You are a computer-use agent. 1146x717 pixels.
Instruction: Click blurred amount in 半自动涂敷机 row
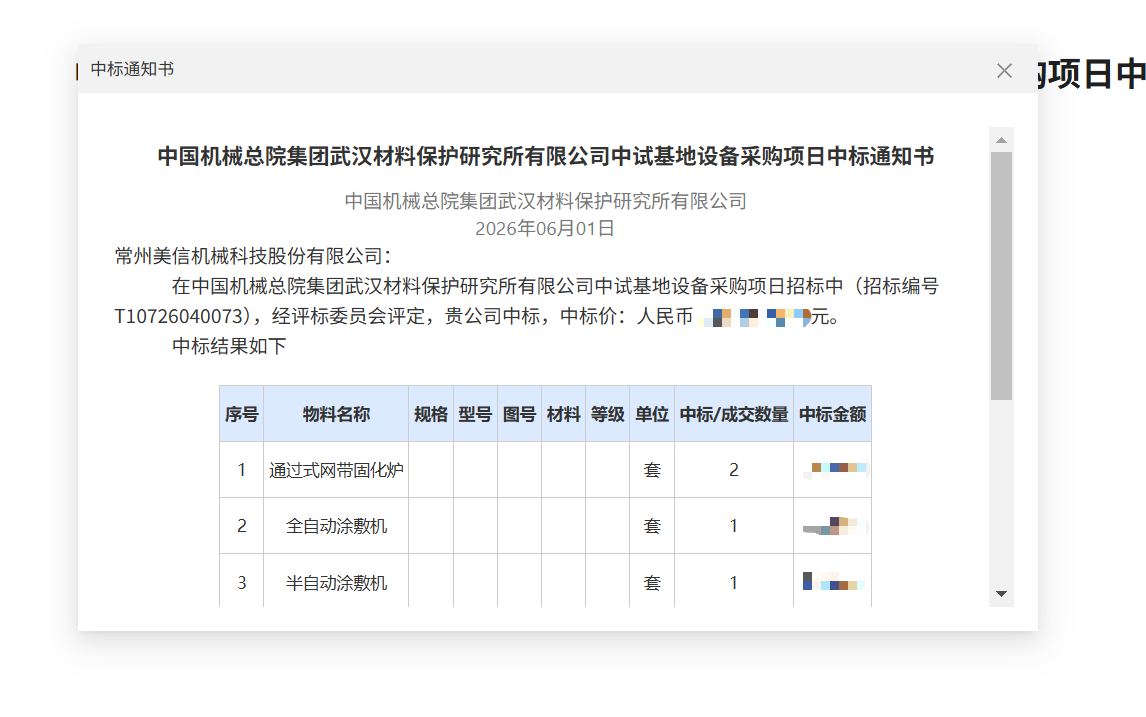point(834,582)
